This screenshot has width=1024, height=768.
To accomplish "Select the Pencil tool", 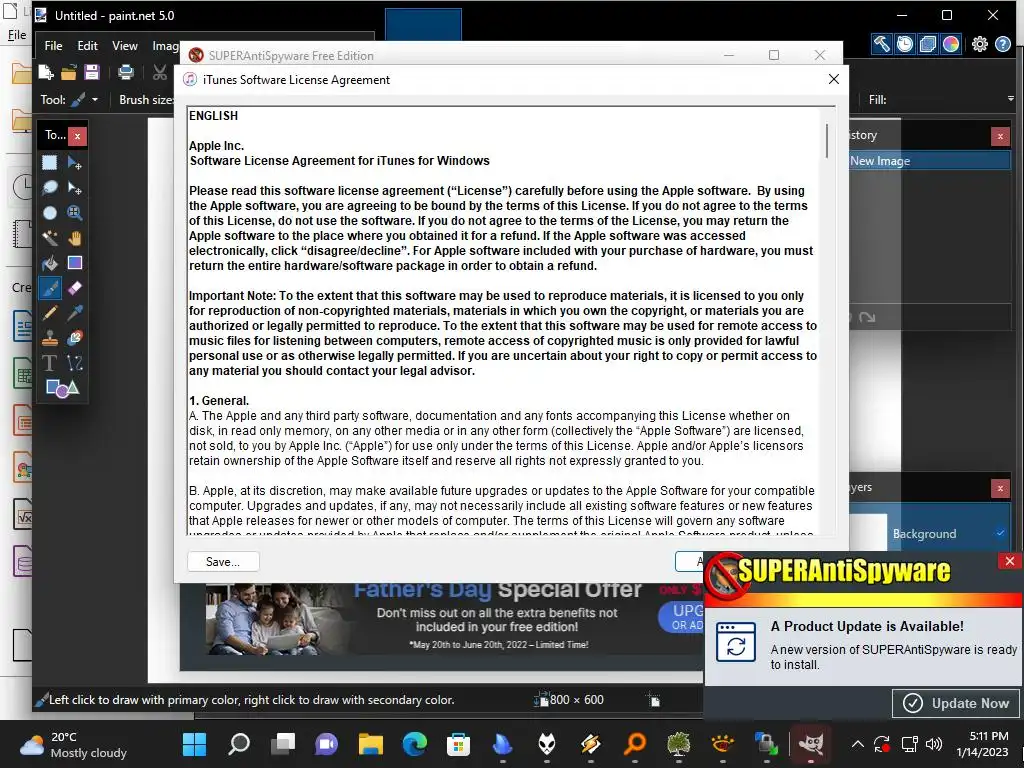I will [50, 313].
